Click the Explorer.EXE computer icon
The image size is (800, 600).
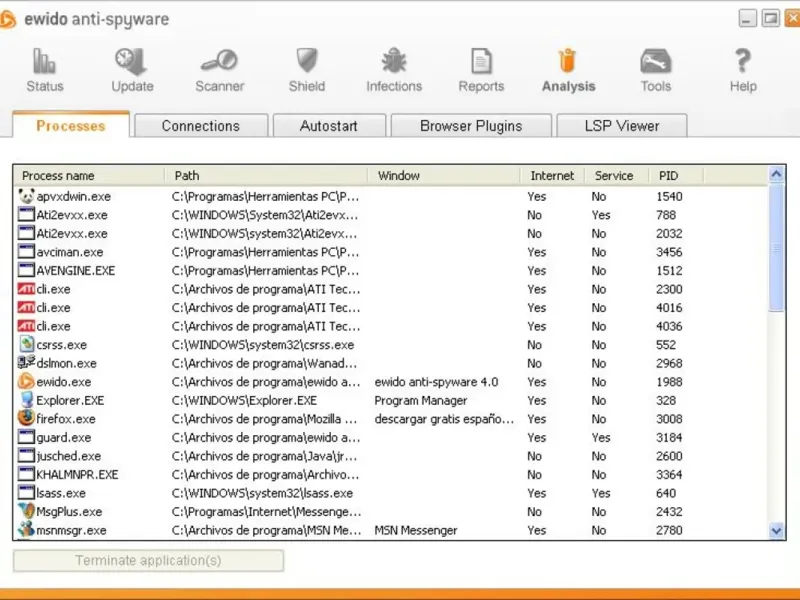click(x=26, y=400)
